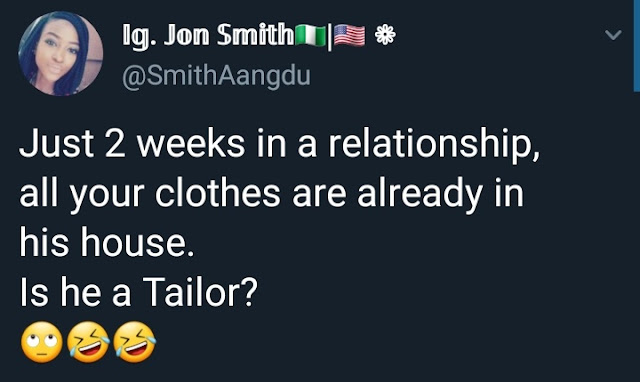Image resolution: width=640 pixels, height=382 pixels.
Task: Open the @SmithAangdu handle profile
Action: [x=216, y=76]
